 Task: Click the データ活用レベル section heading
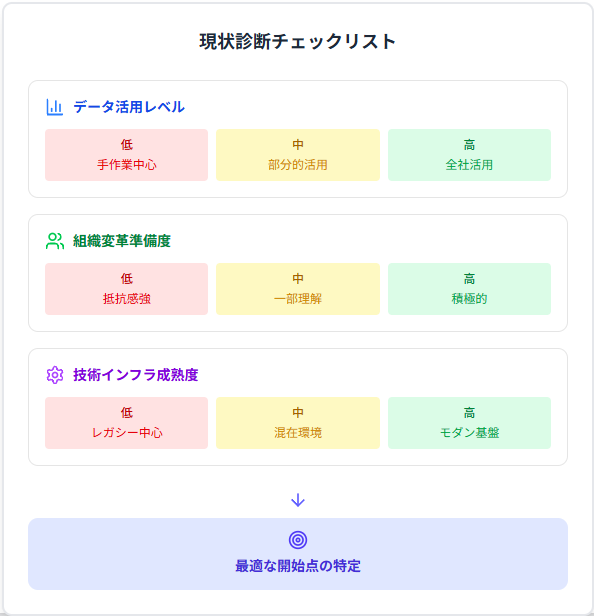point(129,107)
